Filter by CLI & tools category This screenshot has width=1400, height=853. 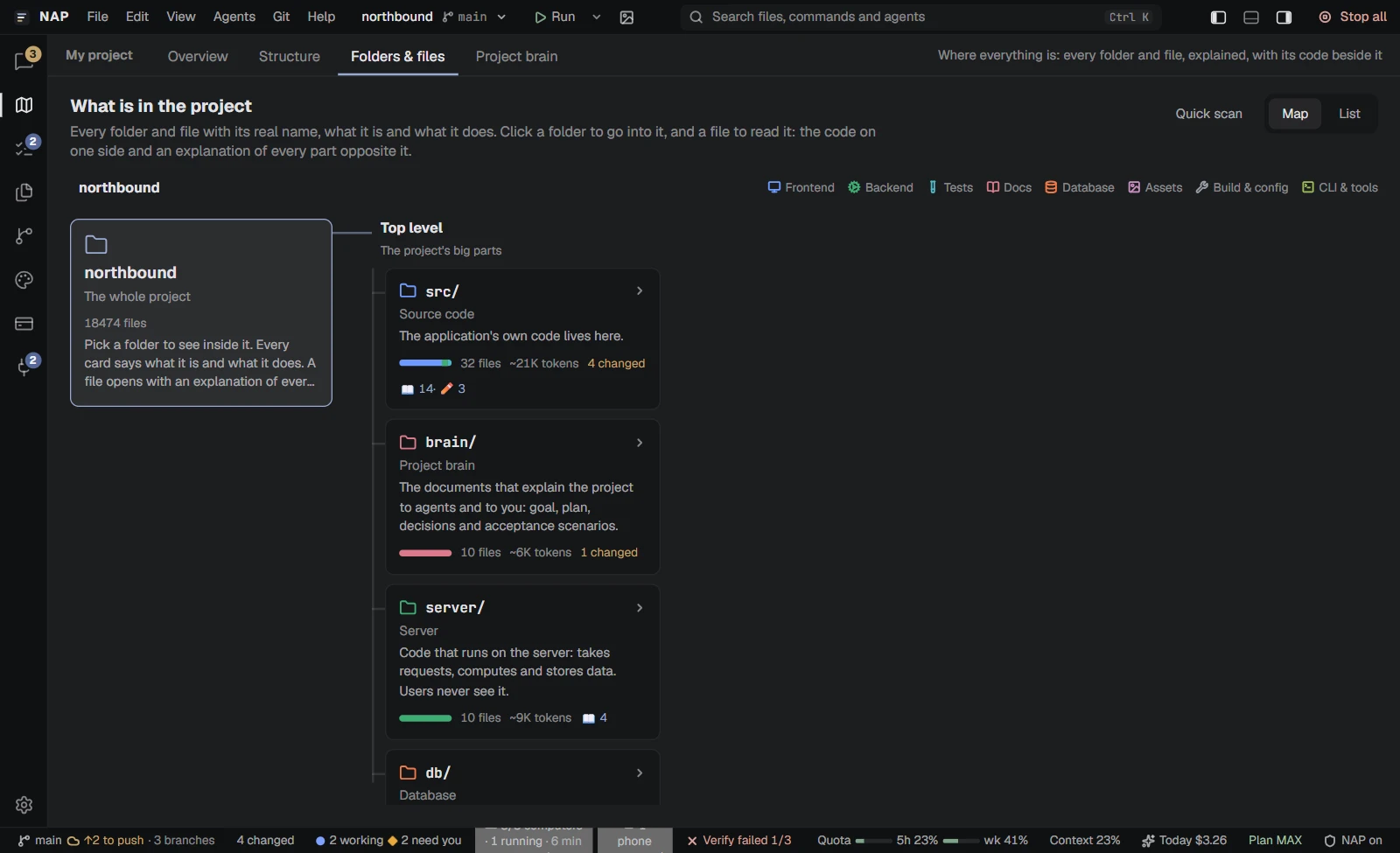point(1340,187)
